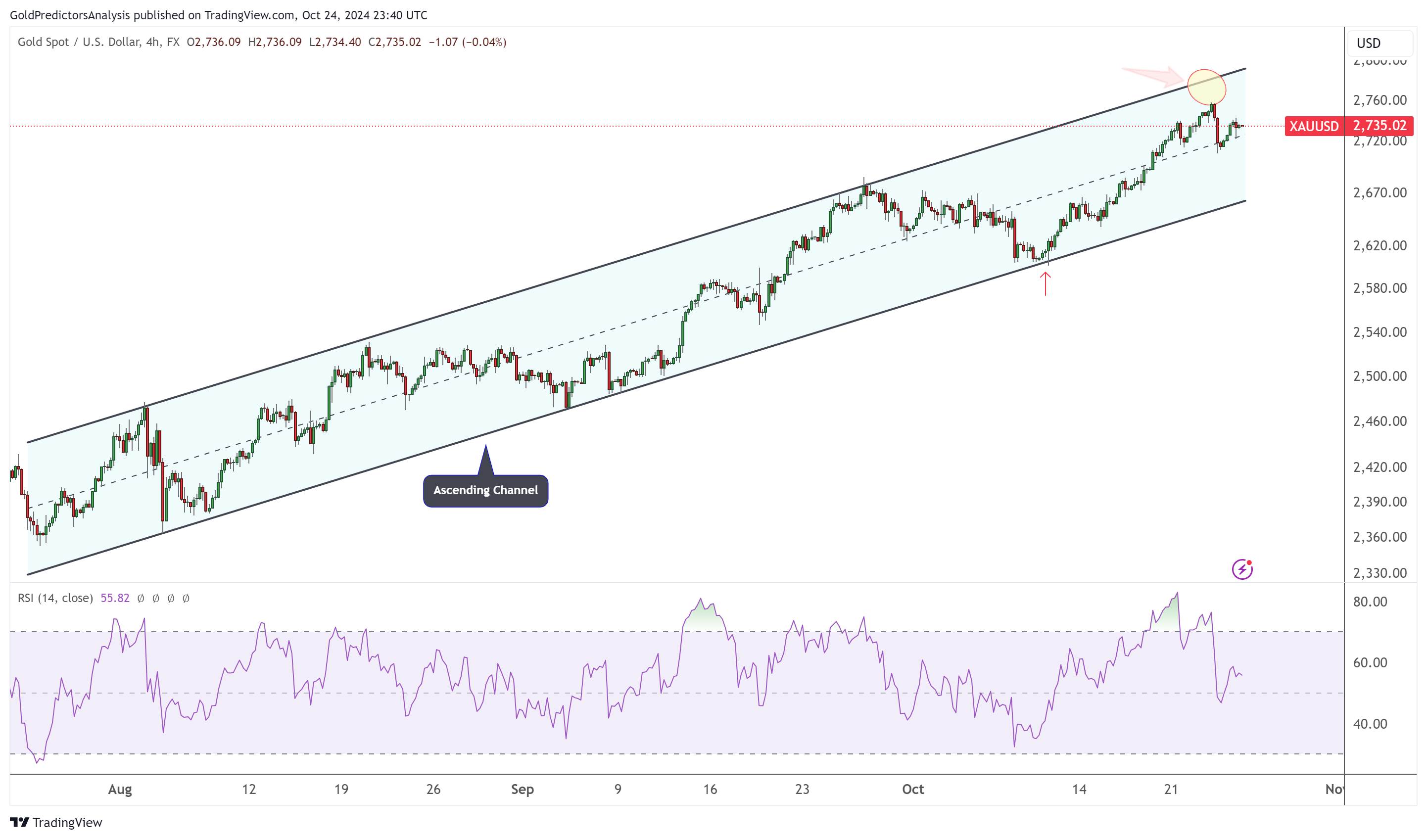Viewport: 1427px width, 840px height.
Task: Click the Aug label on the time axis
Action: (x=119, y=789)
